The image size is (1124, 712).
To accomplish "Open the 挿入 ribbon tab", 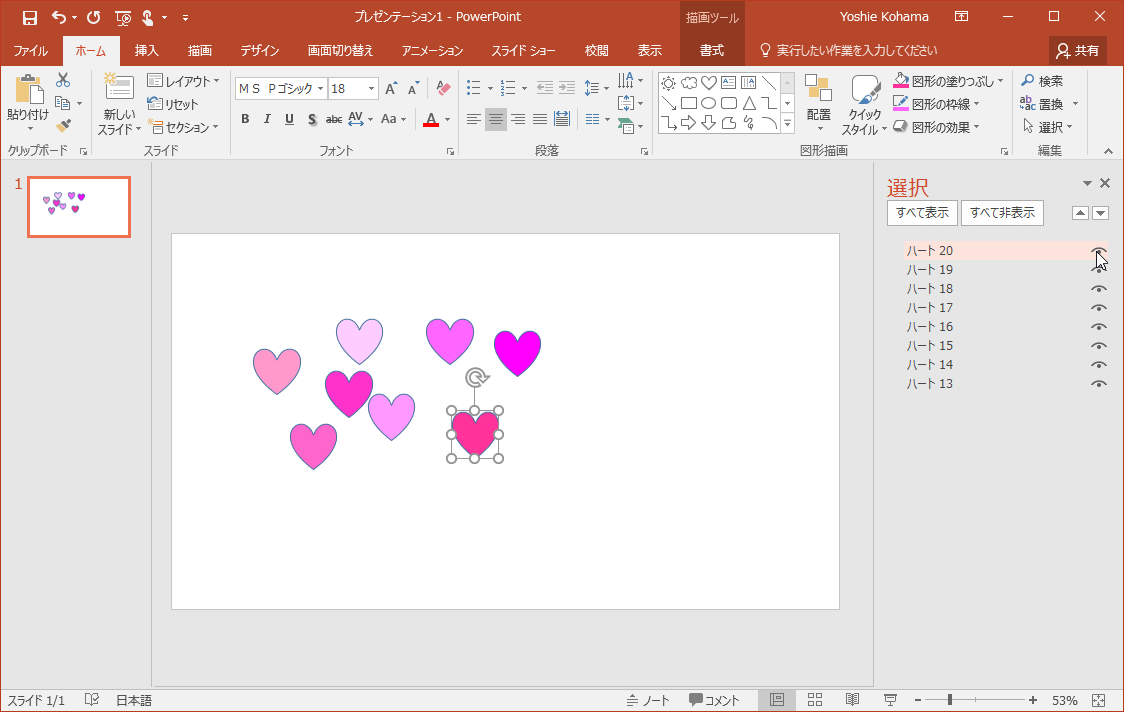I will pyautogui.click(x=147, y=50).
